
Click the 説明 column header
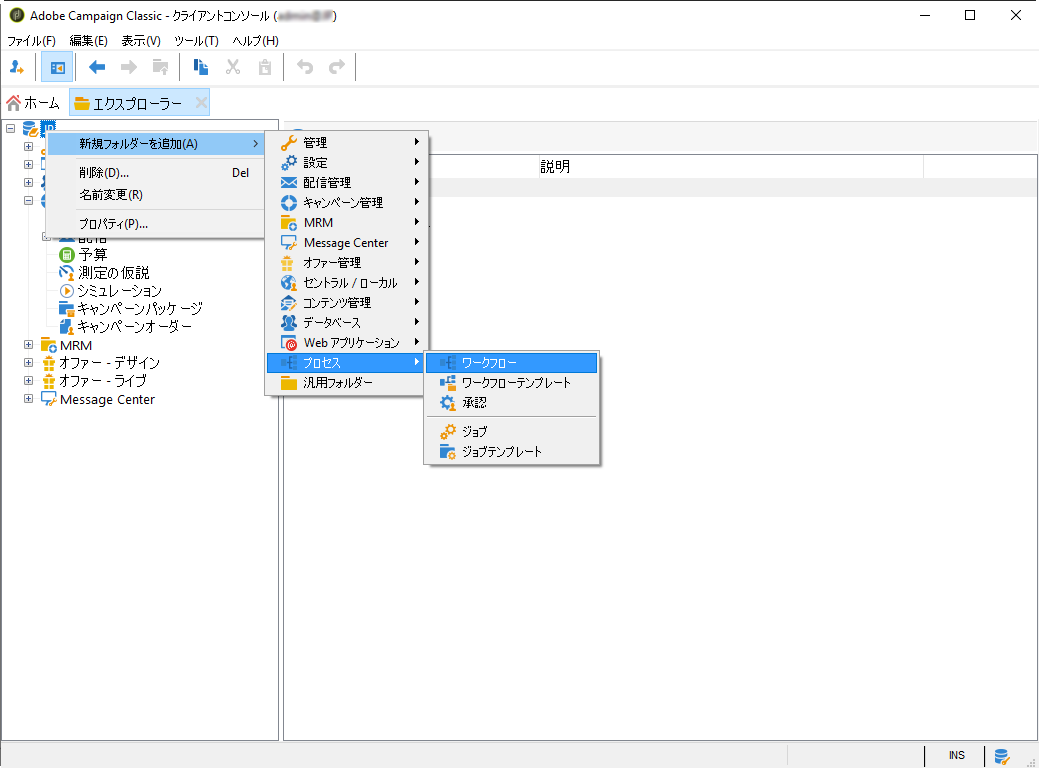731,167
